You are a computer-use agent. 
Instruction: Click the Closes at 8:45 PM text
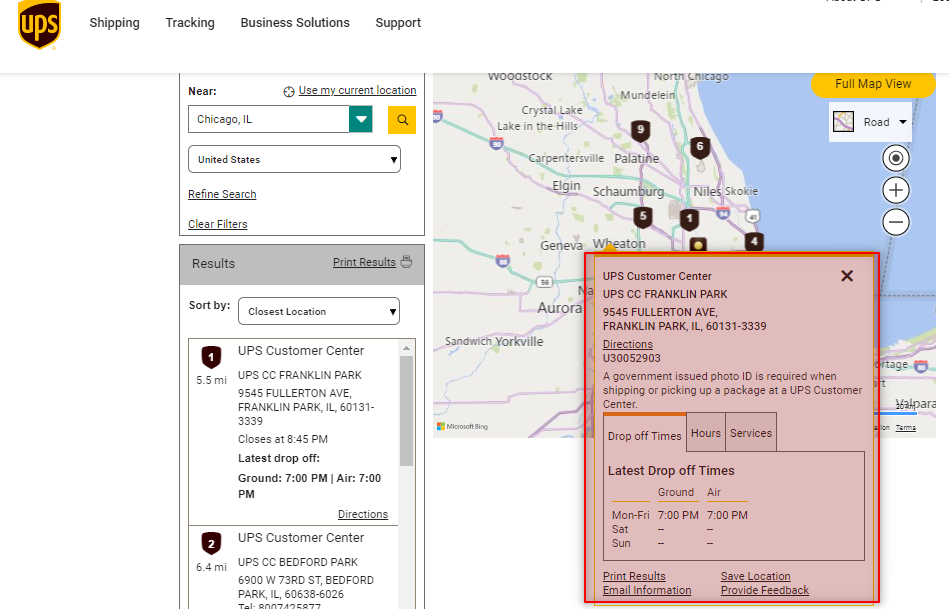tap(283, 439)
